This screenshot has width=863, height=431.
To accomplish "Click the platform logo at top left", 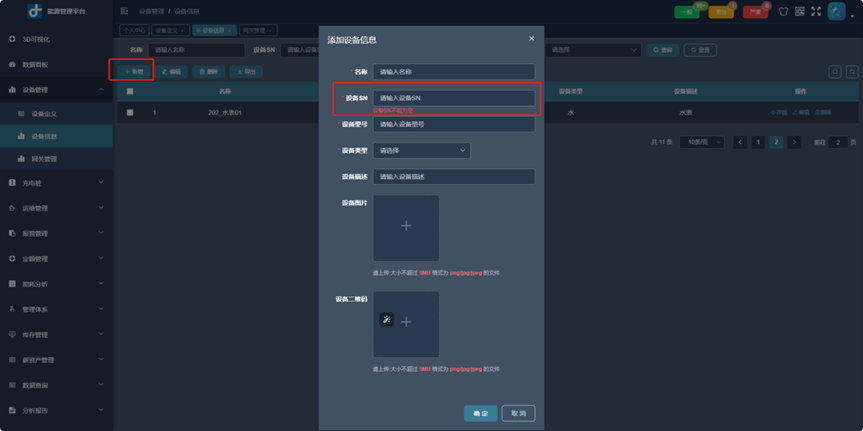I will [35, 11].
